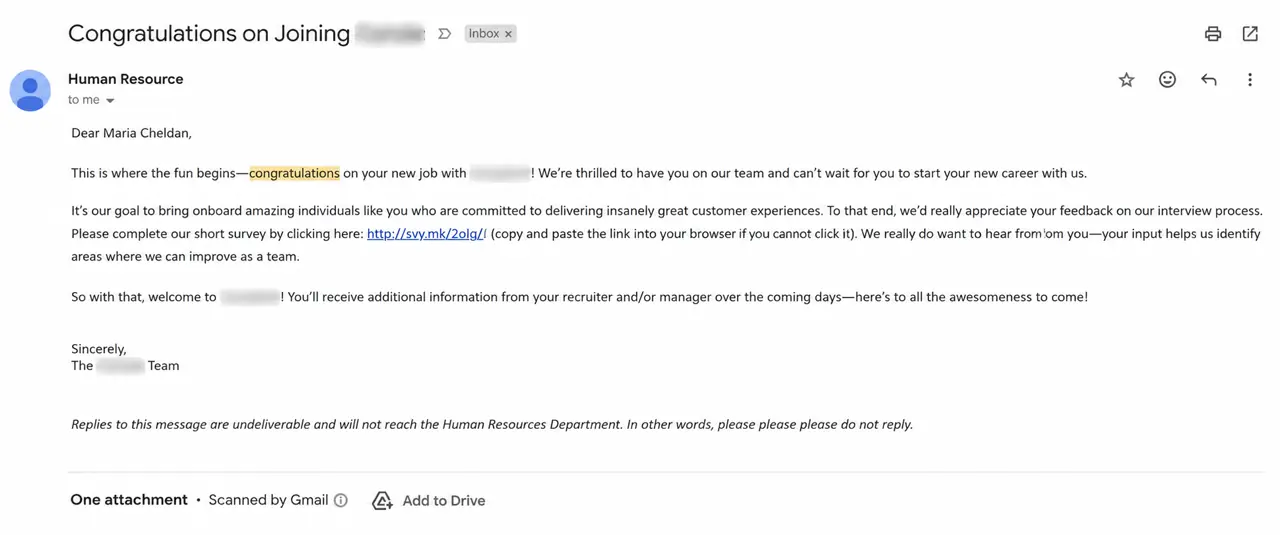
Task: Toggle the importance marker beside the subject
Action: (x=445, y=34)
